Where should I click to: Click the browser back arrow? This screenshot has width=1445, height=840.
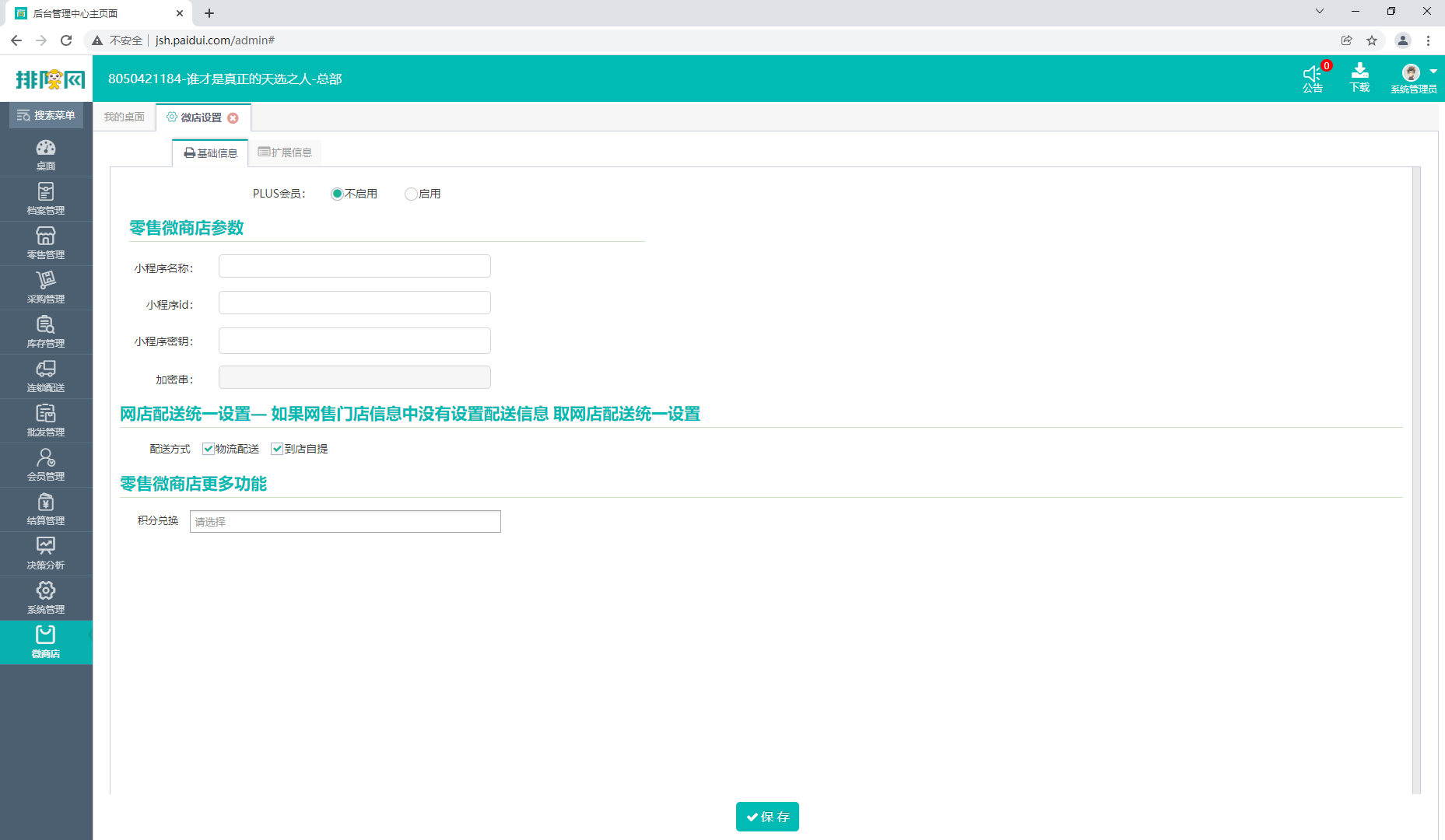[x=16, y=40]
